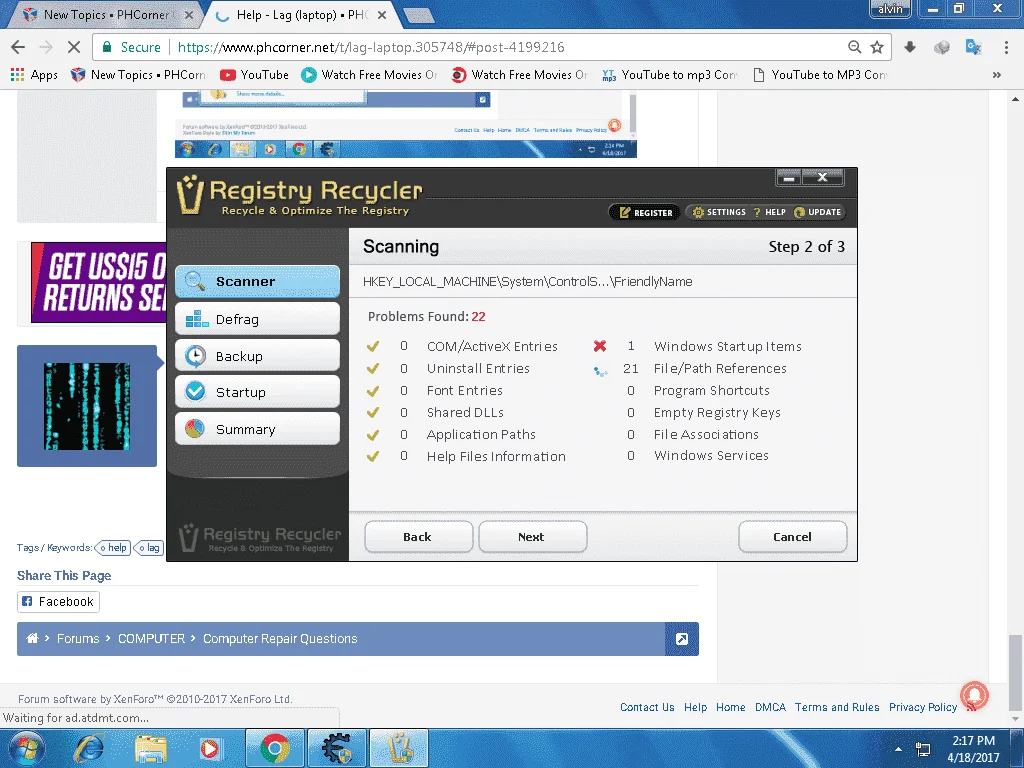Click the matrix avatar thumbnail
1024x768 pixels.
pyautogui.click(x=87, y=406)
